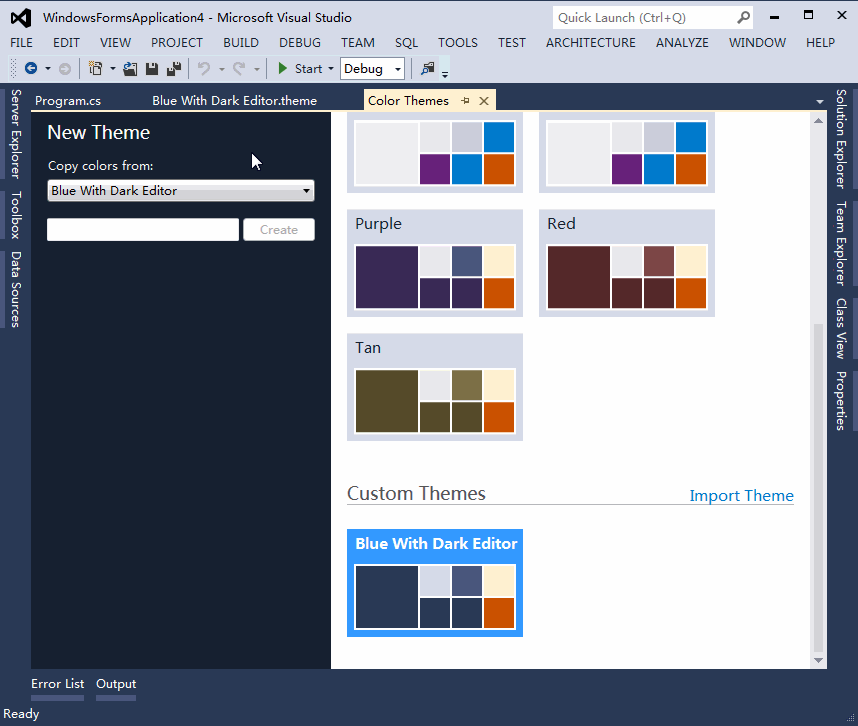Click the greyed Navigate Forward icon
Viewport: 858px width, 726px height.
pos(65,69)
